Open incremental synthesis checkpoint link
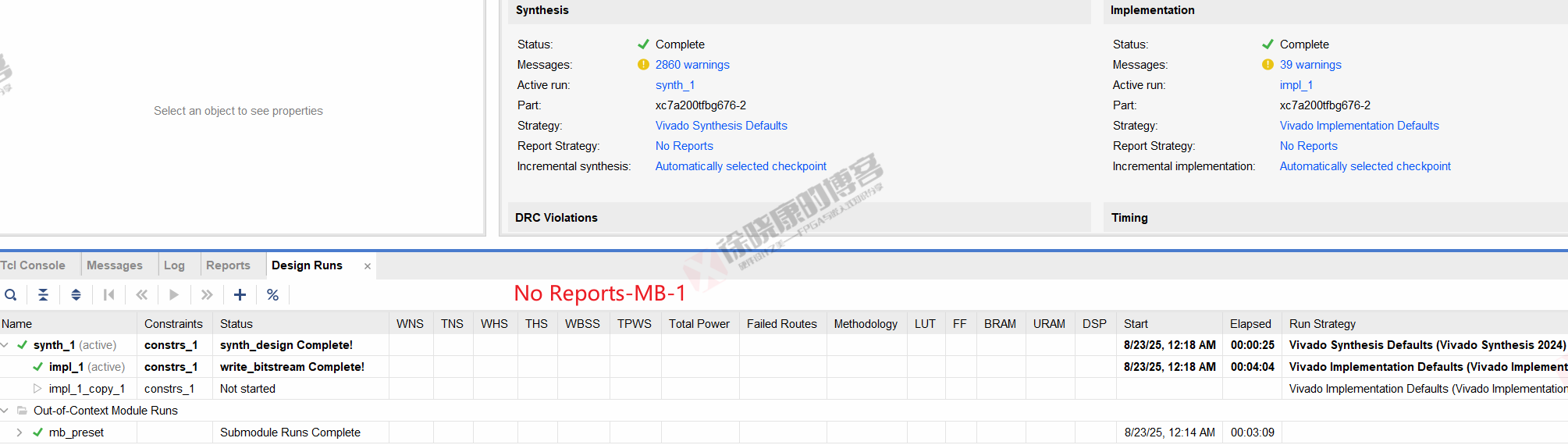1568x445 pixels. (x=741, y=166)
